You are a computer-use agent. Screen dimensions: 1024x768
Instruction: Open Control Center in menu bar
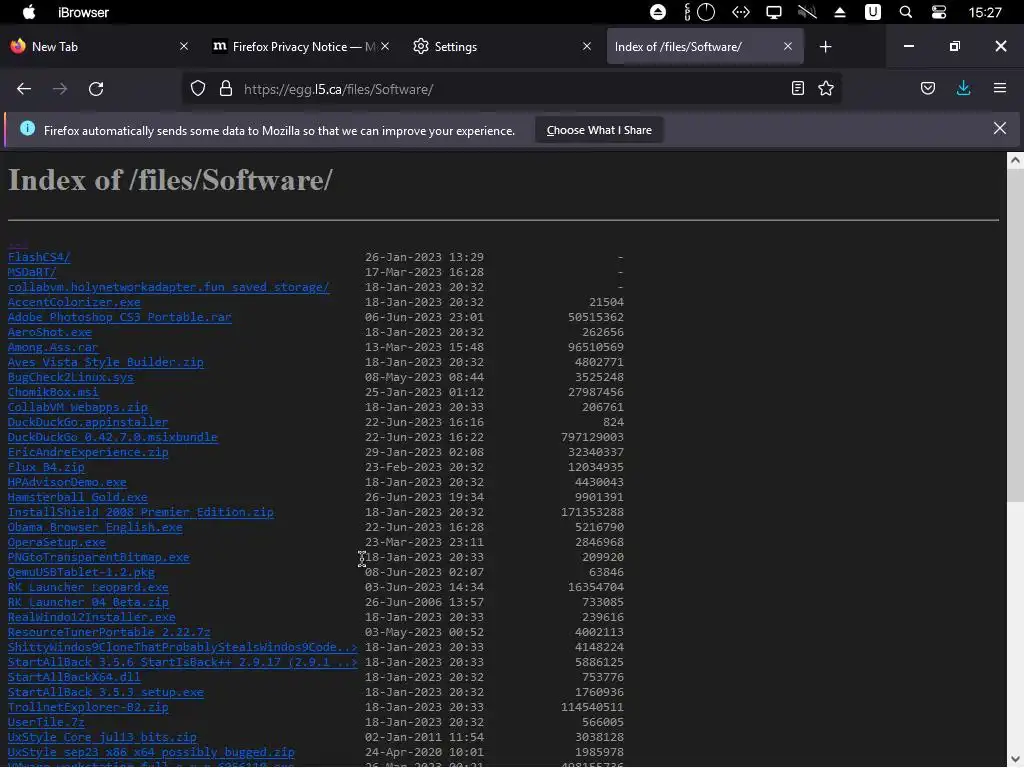pyautogui.click(x=939, y=12)
